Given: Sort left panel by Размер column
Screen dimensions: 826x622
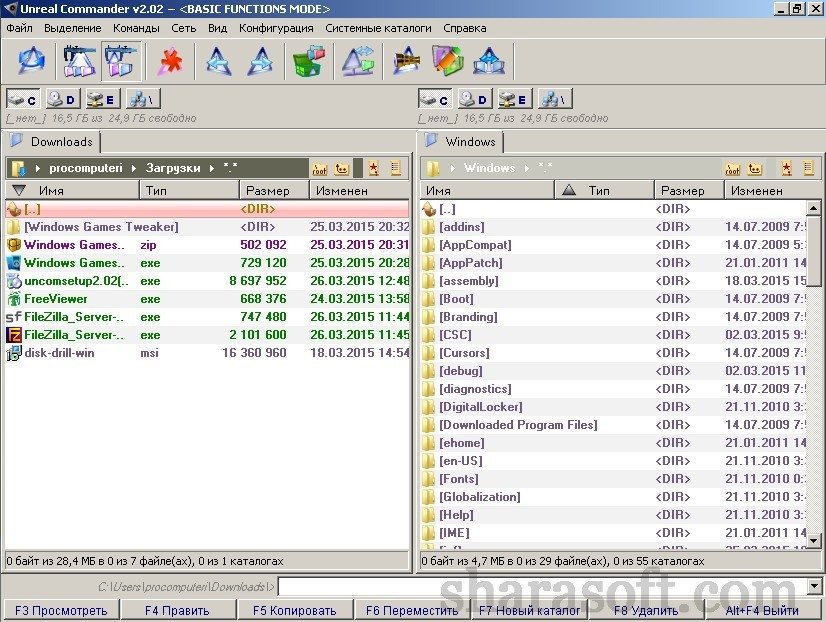Looking at the screenshot, I should coord(274,191).
